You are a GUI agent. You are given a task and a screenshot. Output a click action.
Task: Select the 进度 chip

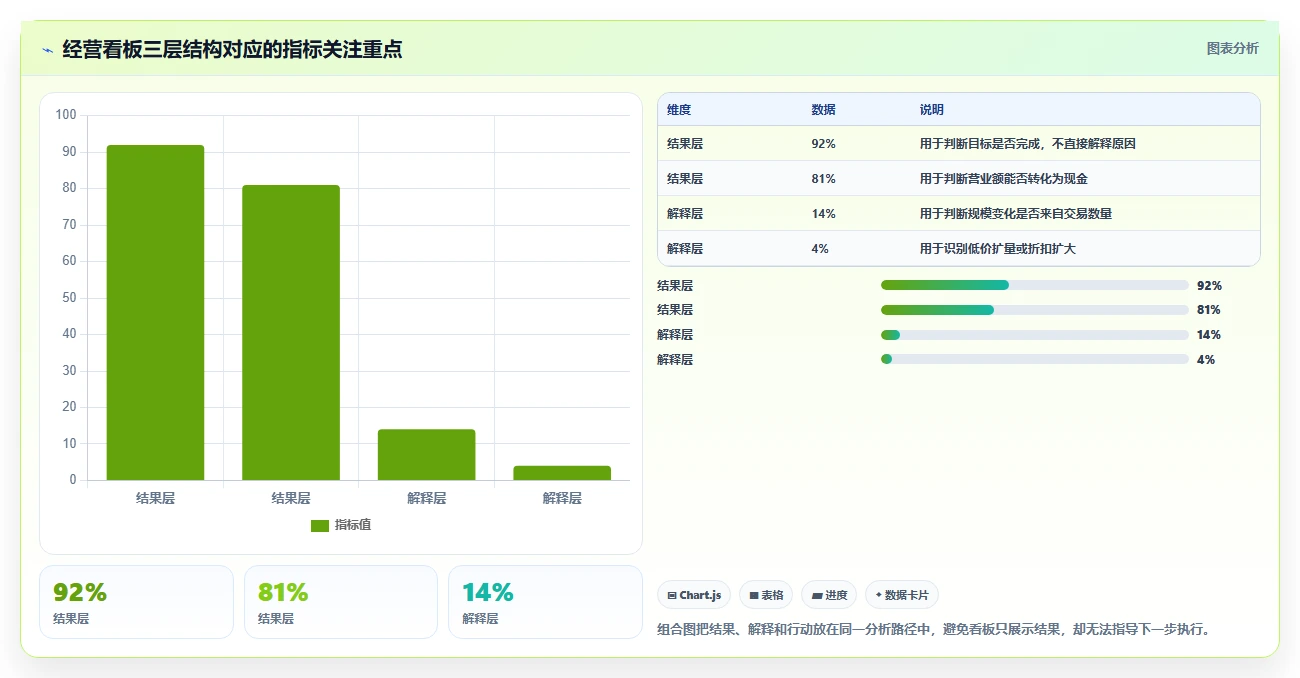click(829, 595)
